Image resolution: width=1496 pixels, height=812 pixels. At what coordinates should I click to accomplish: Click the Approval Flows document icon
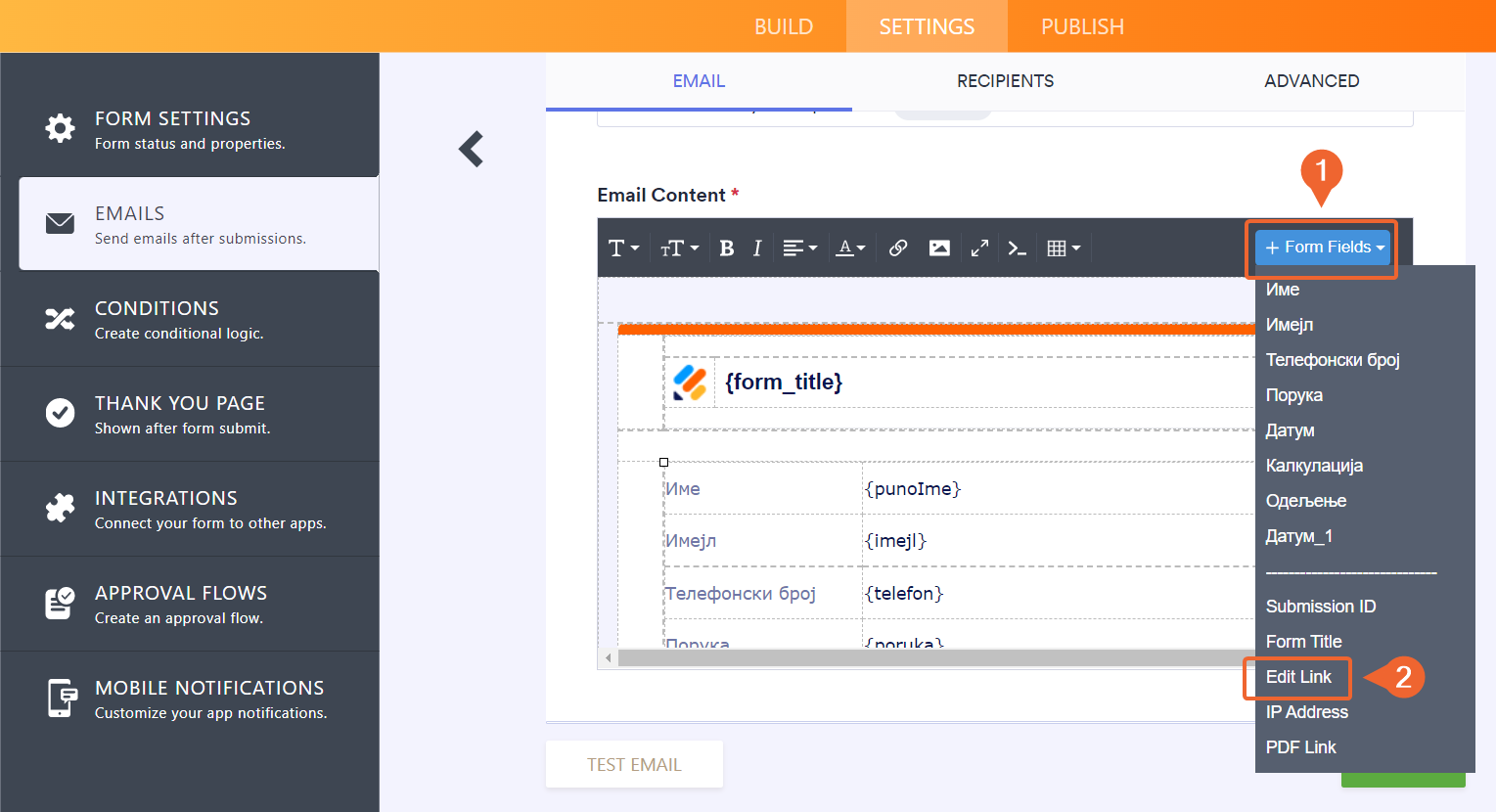click(60, 603)
